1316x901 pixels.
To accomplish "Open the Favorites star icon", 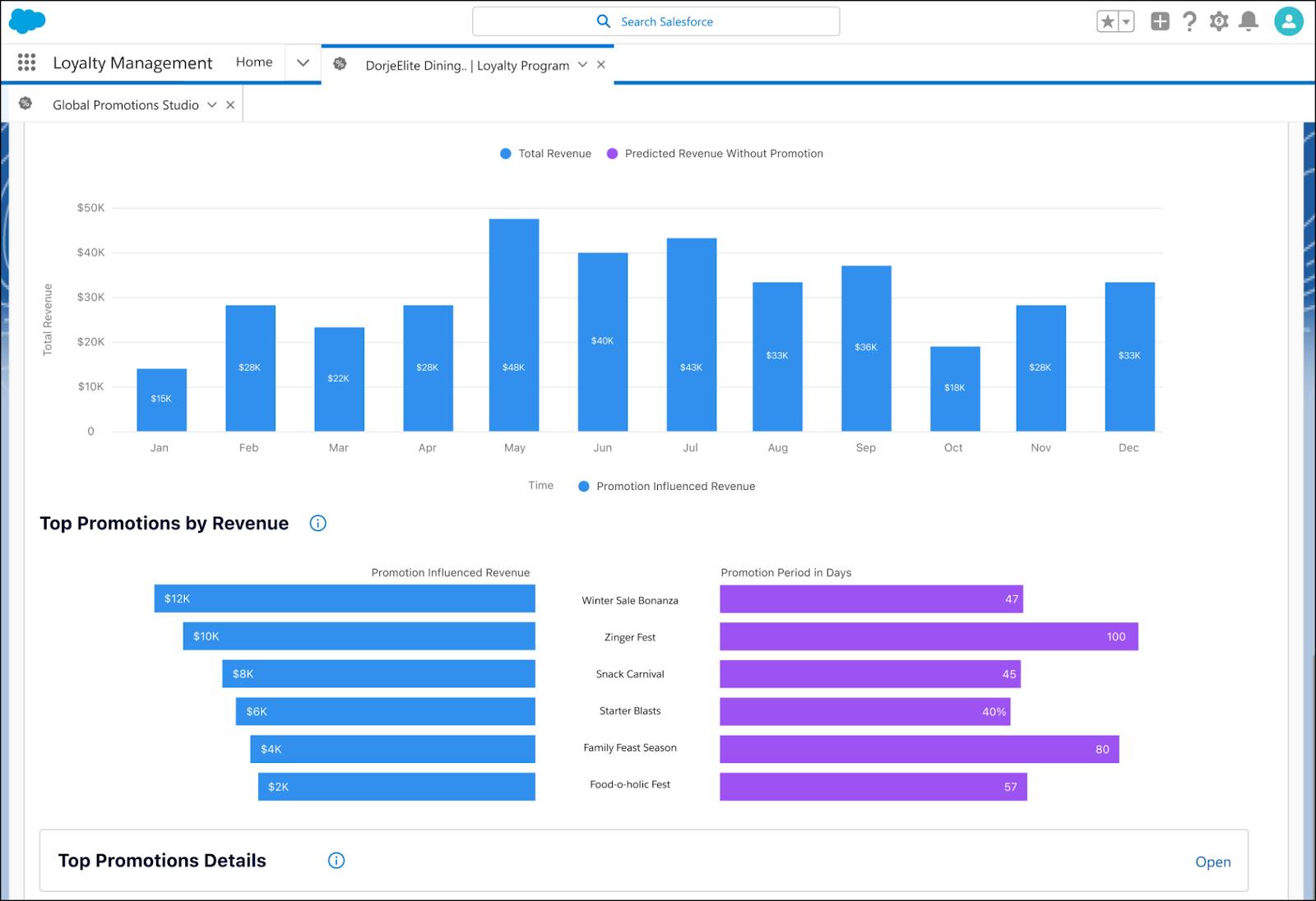I will pos(1107,21).
